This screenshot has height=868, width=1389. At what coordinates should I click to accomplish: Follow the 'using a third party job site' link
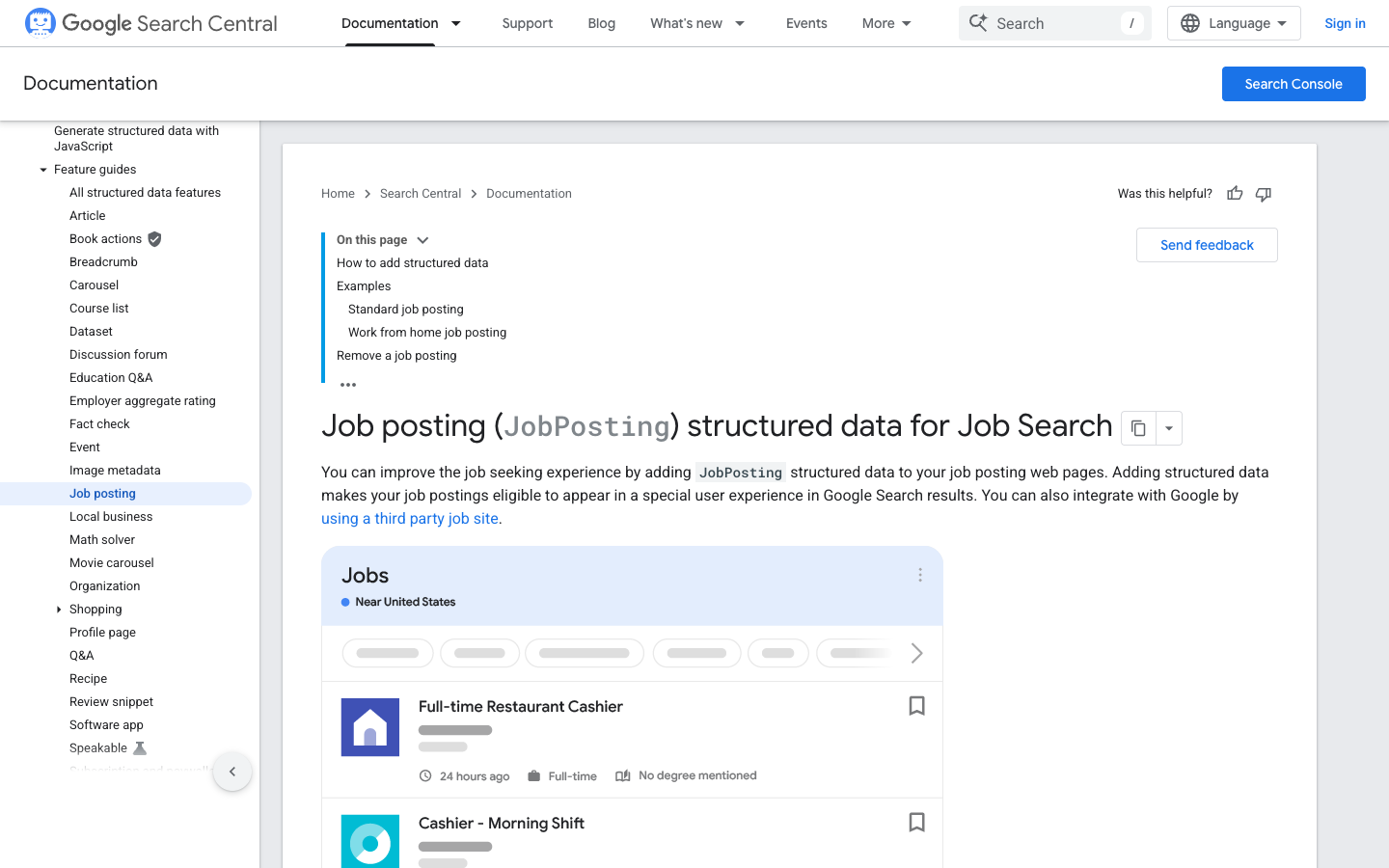(410, 518)
